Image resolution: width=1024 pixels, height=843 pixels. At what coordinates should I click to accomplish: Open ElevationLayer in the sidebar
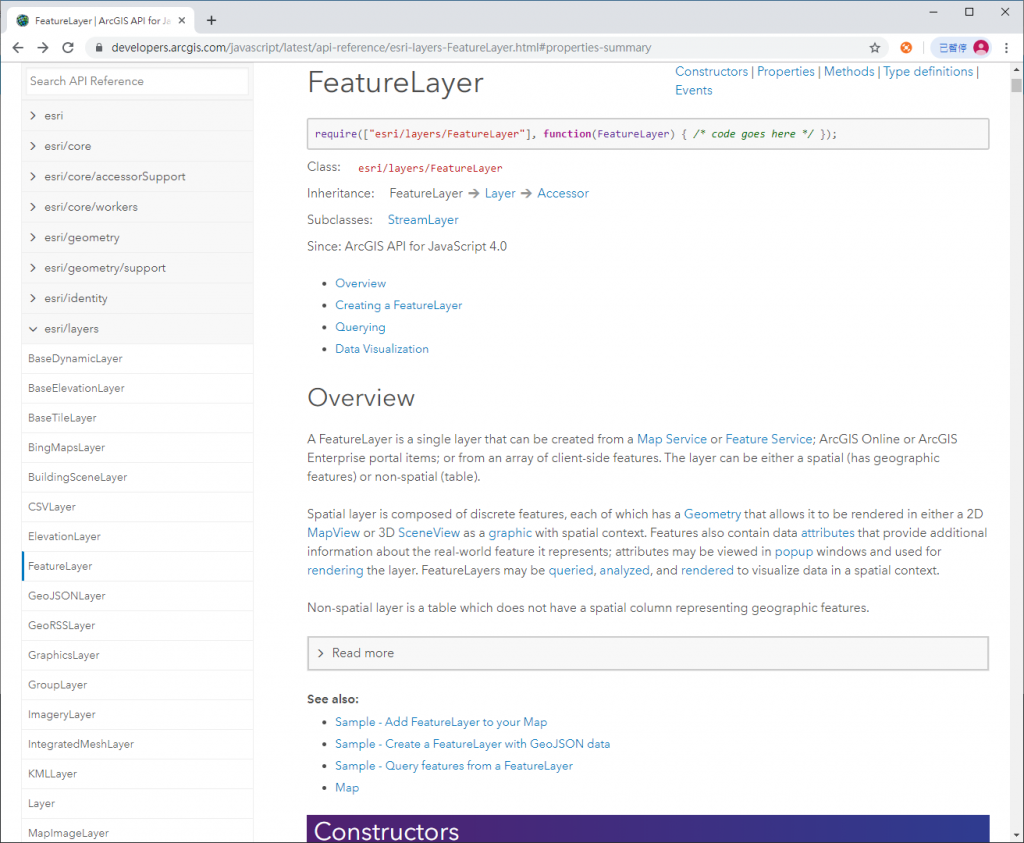point(137,536)
